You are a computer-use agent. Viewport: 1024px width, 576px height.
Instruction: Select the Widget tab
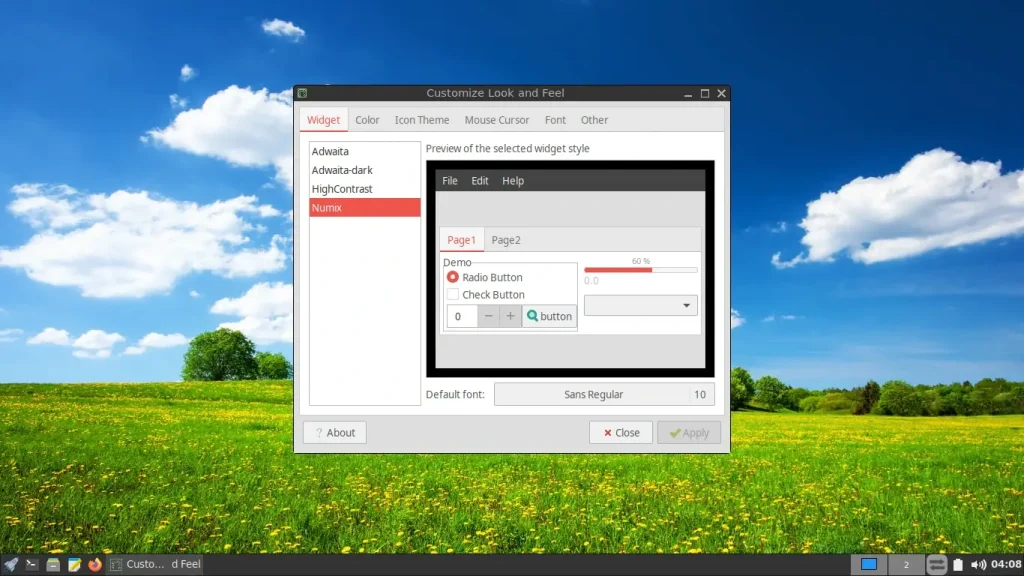(323, 120)
